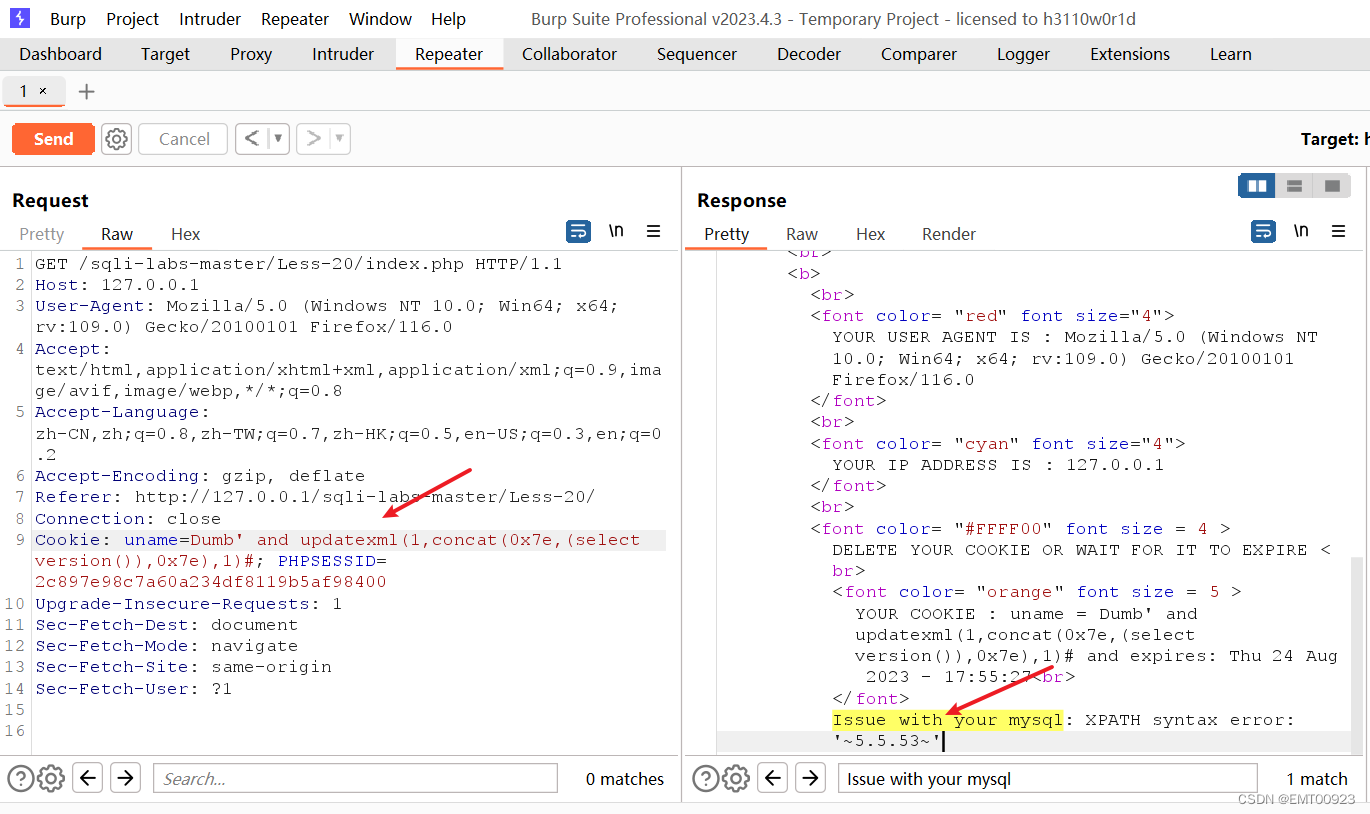Switch to the Collaborator tab
This screenshot has width=1370, height=814.
pyautogui.click(x=570, y=54)
